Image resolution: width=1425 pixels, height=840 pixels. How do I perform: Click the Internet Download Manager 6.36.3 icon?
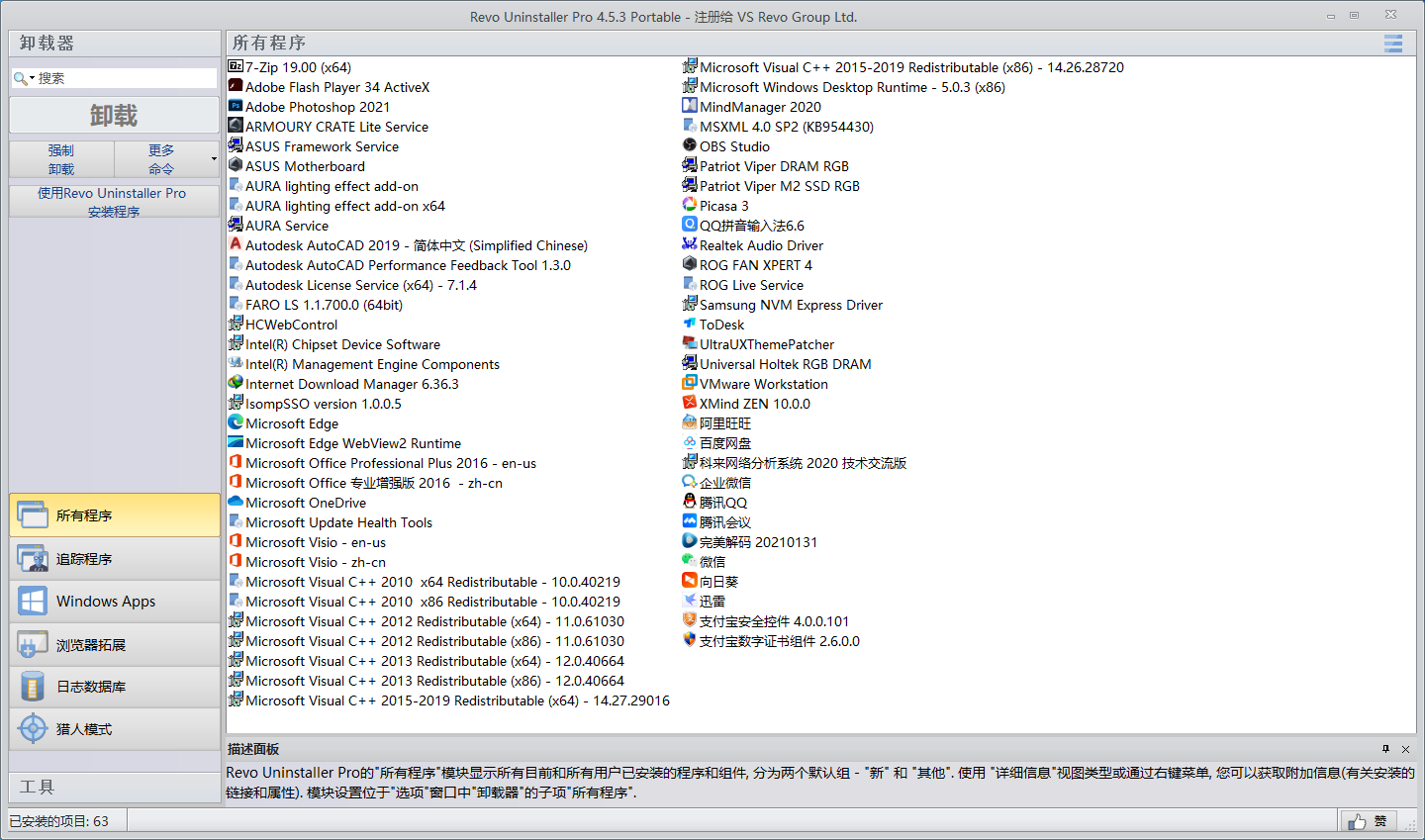(236, 383)
